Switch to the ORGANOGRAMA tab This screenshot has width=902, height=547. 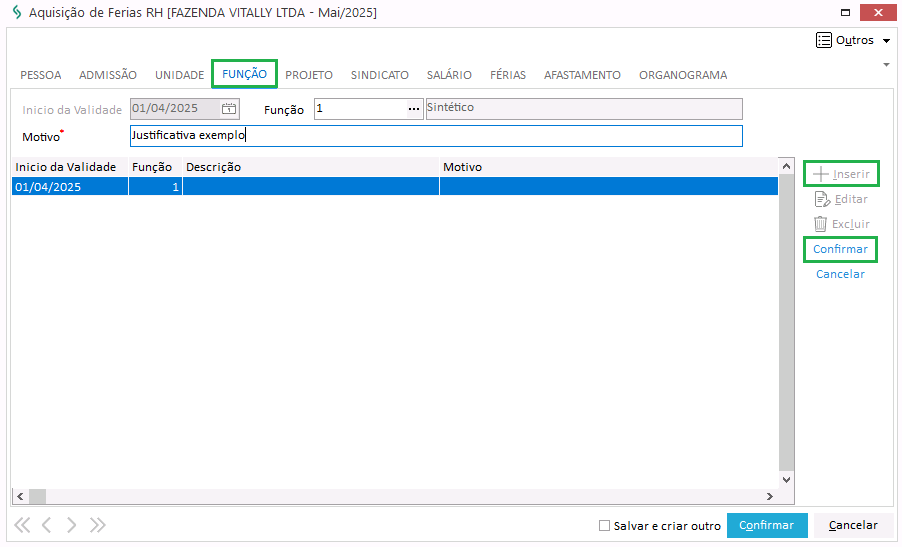[683, 75]
